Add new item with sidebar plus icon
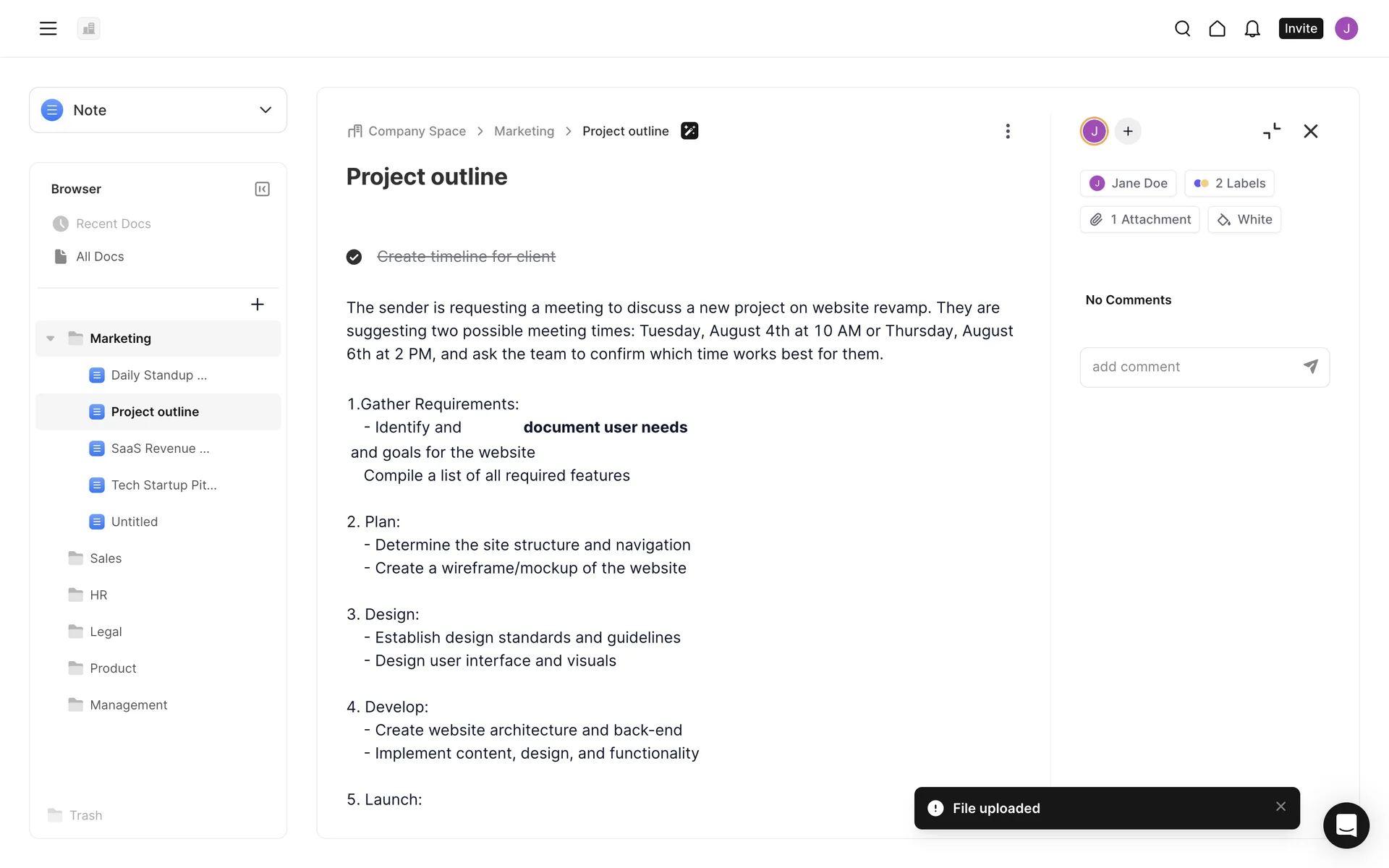The height and width of the screenshot is (868, 1389). pos(257,305)
